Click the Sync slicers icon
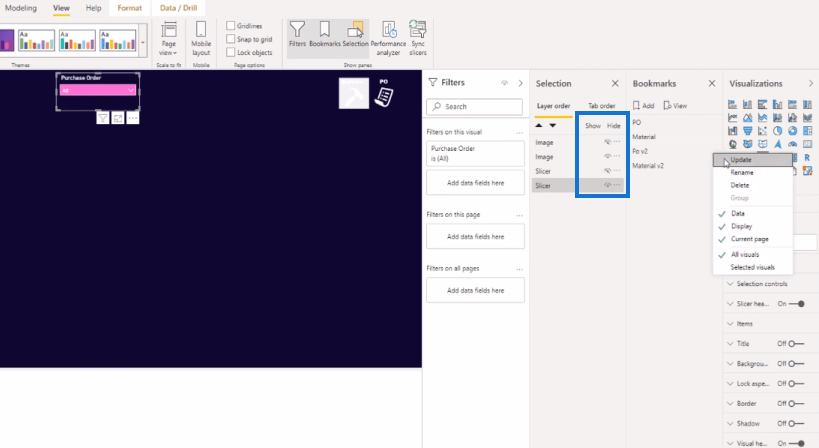This screenshot has width=819, height=448. [419, 36]
